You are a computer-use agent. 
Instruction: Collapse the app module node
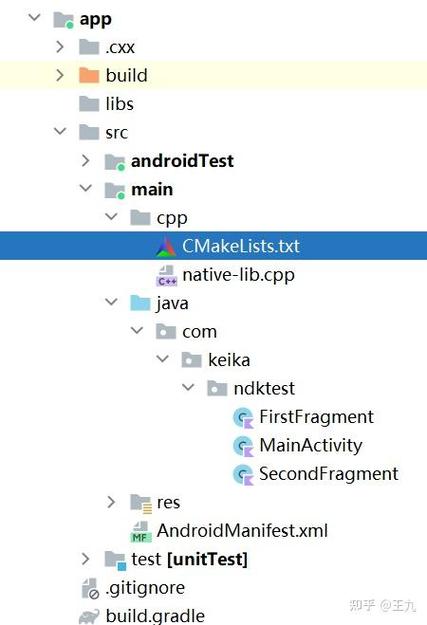coord(35,18)
